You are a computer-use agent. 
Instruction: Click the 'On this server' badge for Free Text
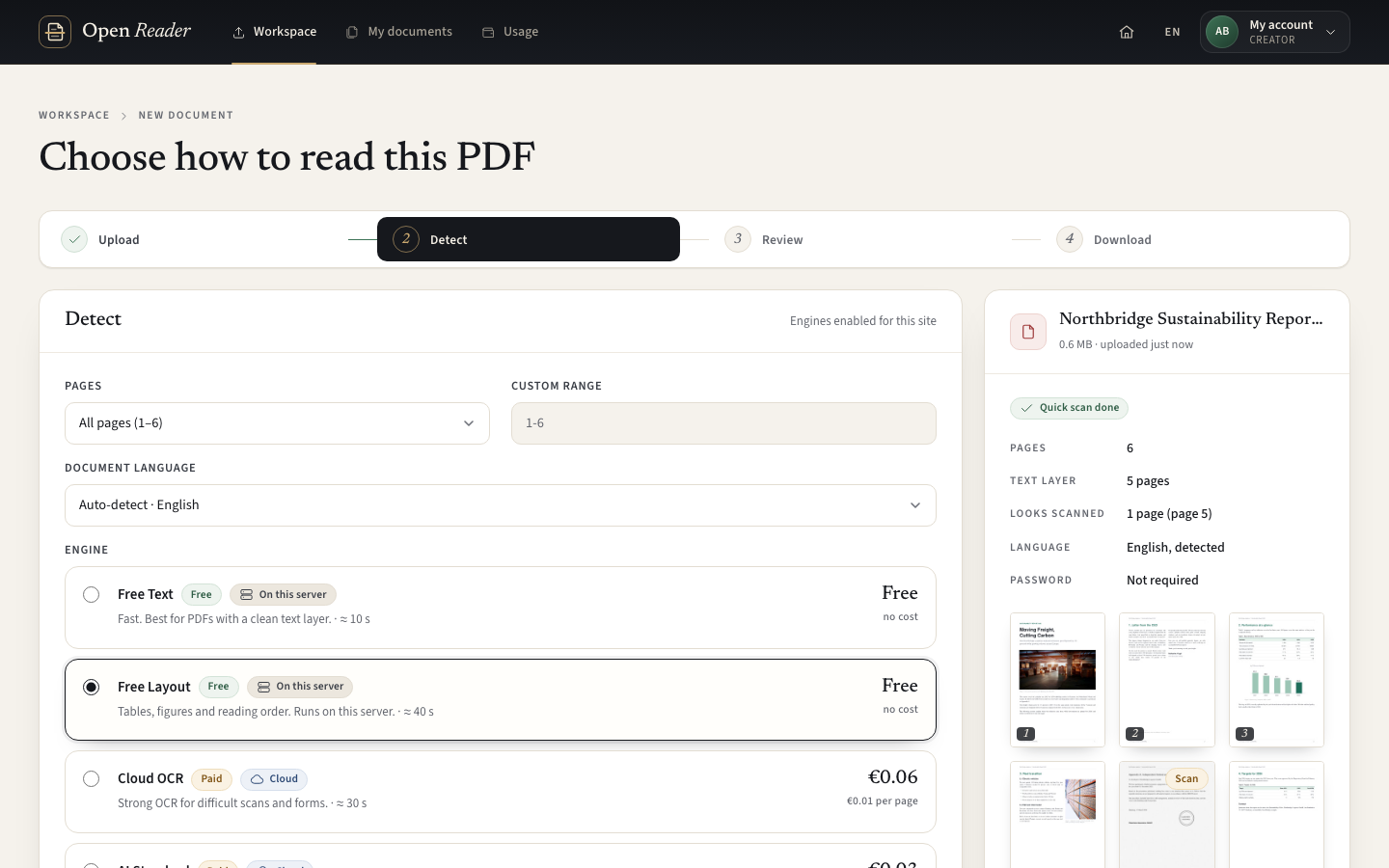click(x=283, y=595)
